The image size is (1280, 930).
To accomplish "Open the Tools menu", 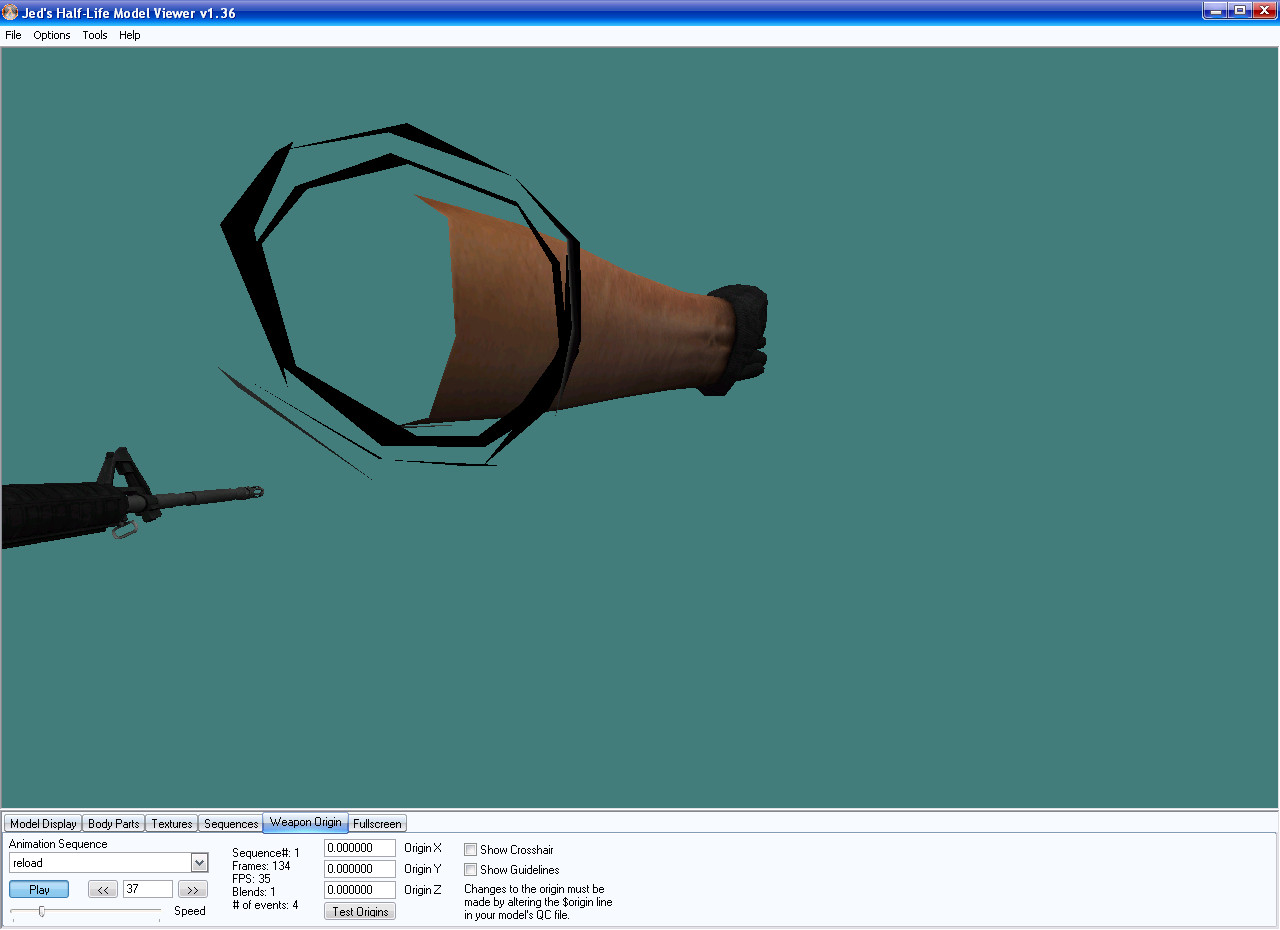I will (x=95, y=35).
